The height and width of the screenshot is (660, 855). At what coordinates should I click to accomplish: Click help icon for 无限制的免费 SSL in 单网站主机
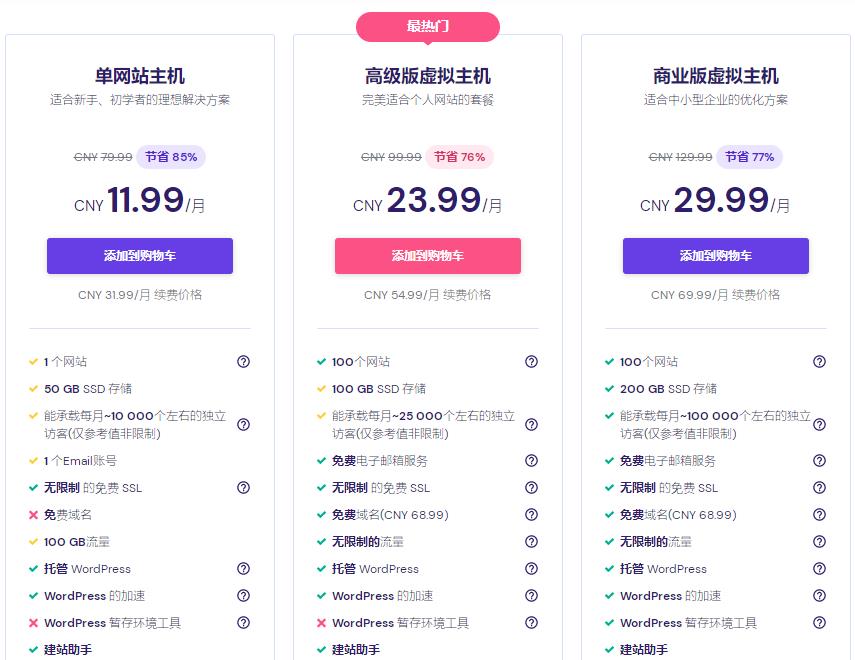(243, 488)
